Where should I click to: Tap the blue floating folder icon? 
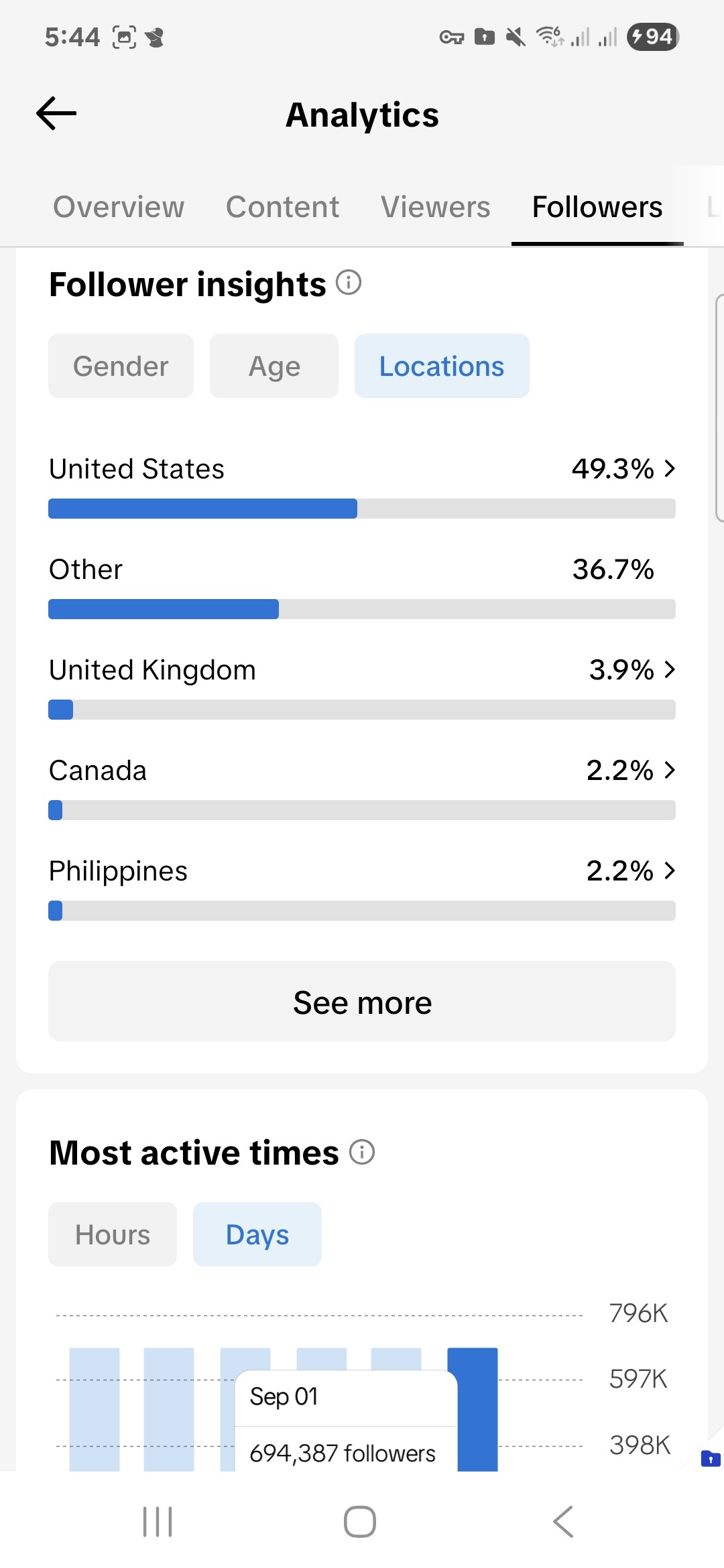click(x=710, y=1458)
